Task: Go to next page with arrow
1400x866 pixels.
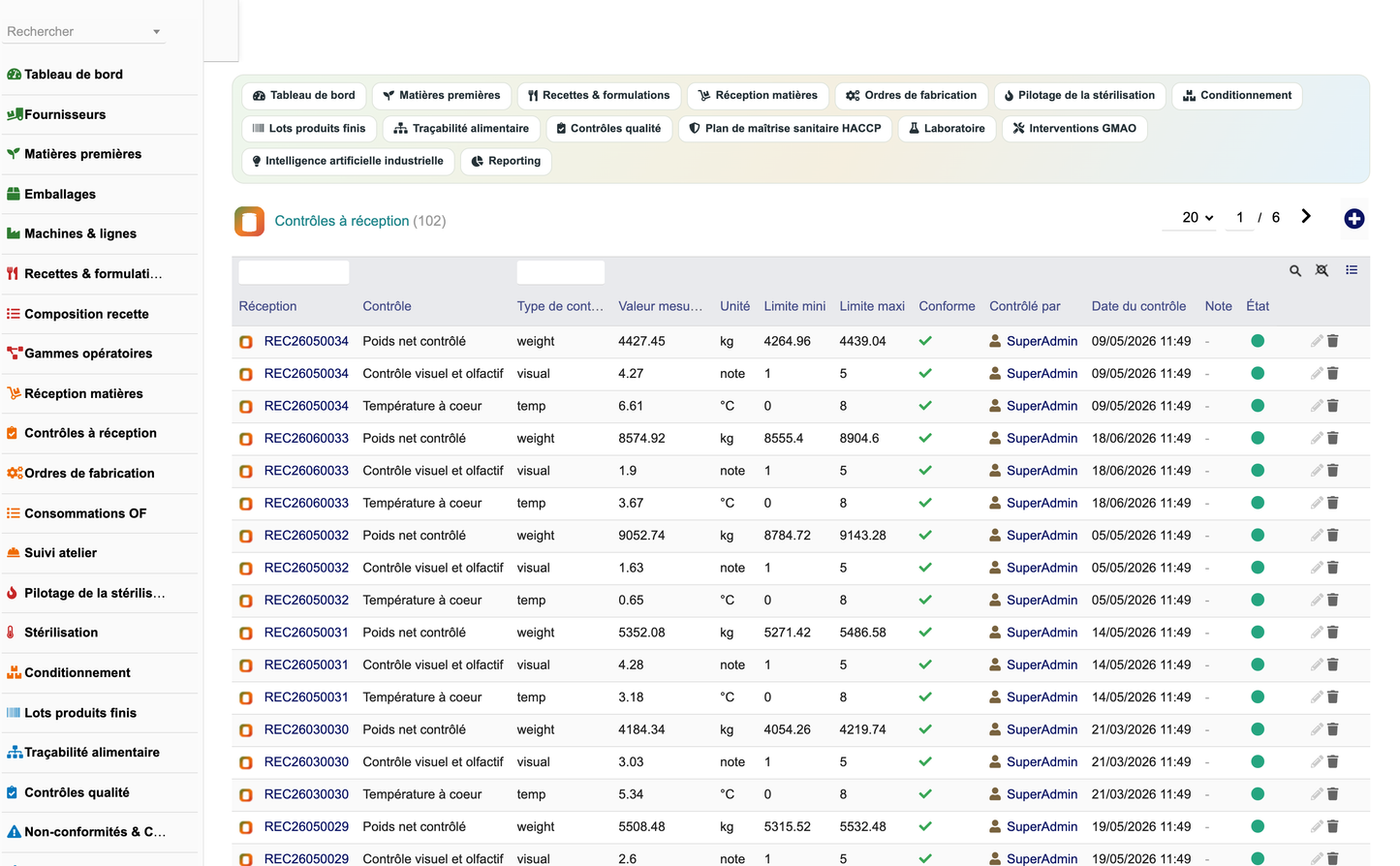Action: [x=1306, y=217]
